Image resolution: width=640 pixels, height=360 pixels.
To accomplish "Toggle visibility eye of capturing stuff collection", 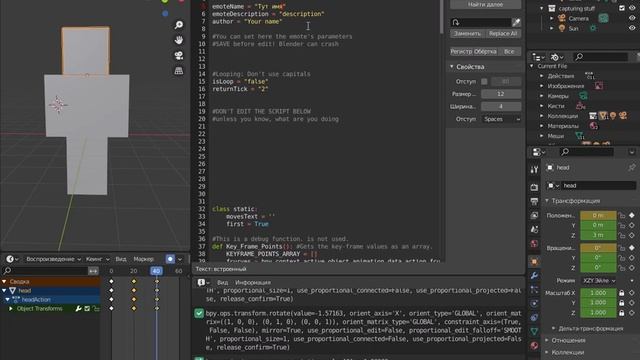I will [632, 8].
